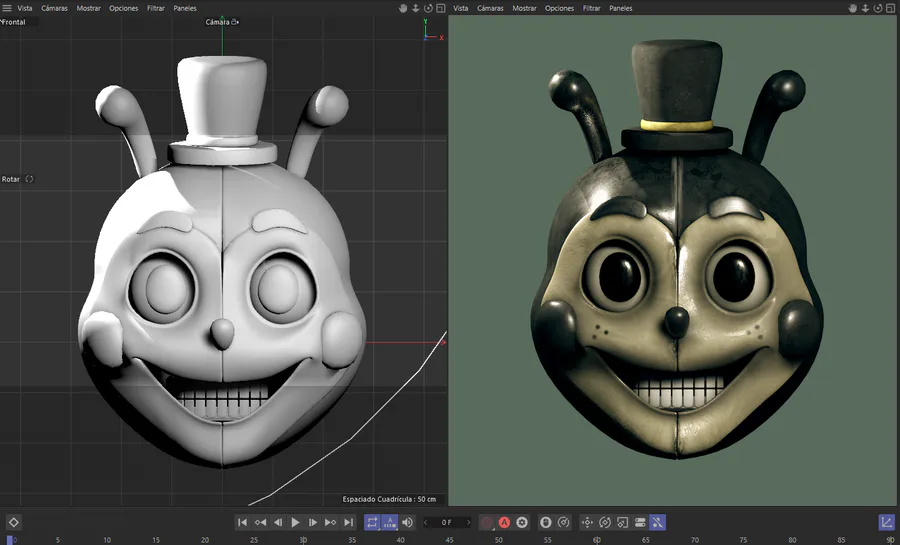This screenshot has width=900, height=545.
Task: Open keyframe selection settings gear
Action: point(522,522)
